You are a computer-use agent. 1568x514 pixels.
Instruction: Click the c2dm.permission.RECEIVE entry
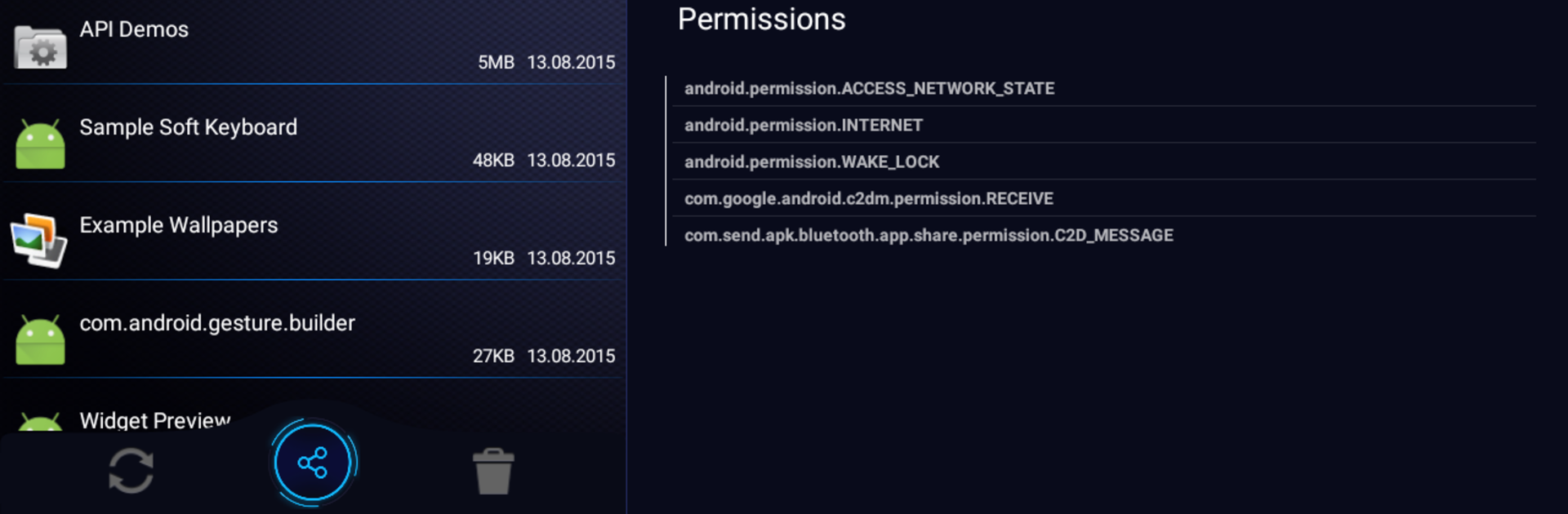tap(868, 198)
